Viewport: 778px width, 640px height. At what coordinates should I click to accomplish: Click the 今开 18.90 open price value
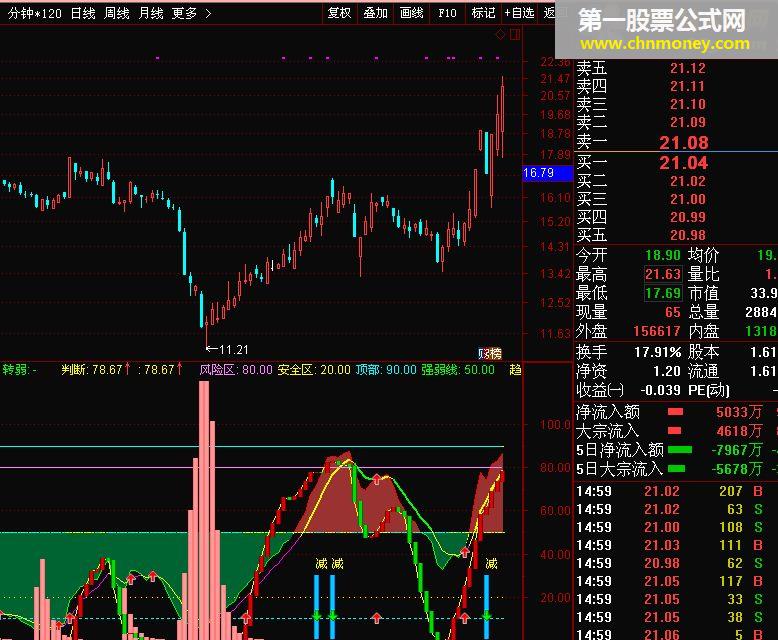(663, 255)
